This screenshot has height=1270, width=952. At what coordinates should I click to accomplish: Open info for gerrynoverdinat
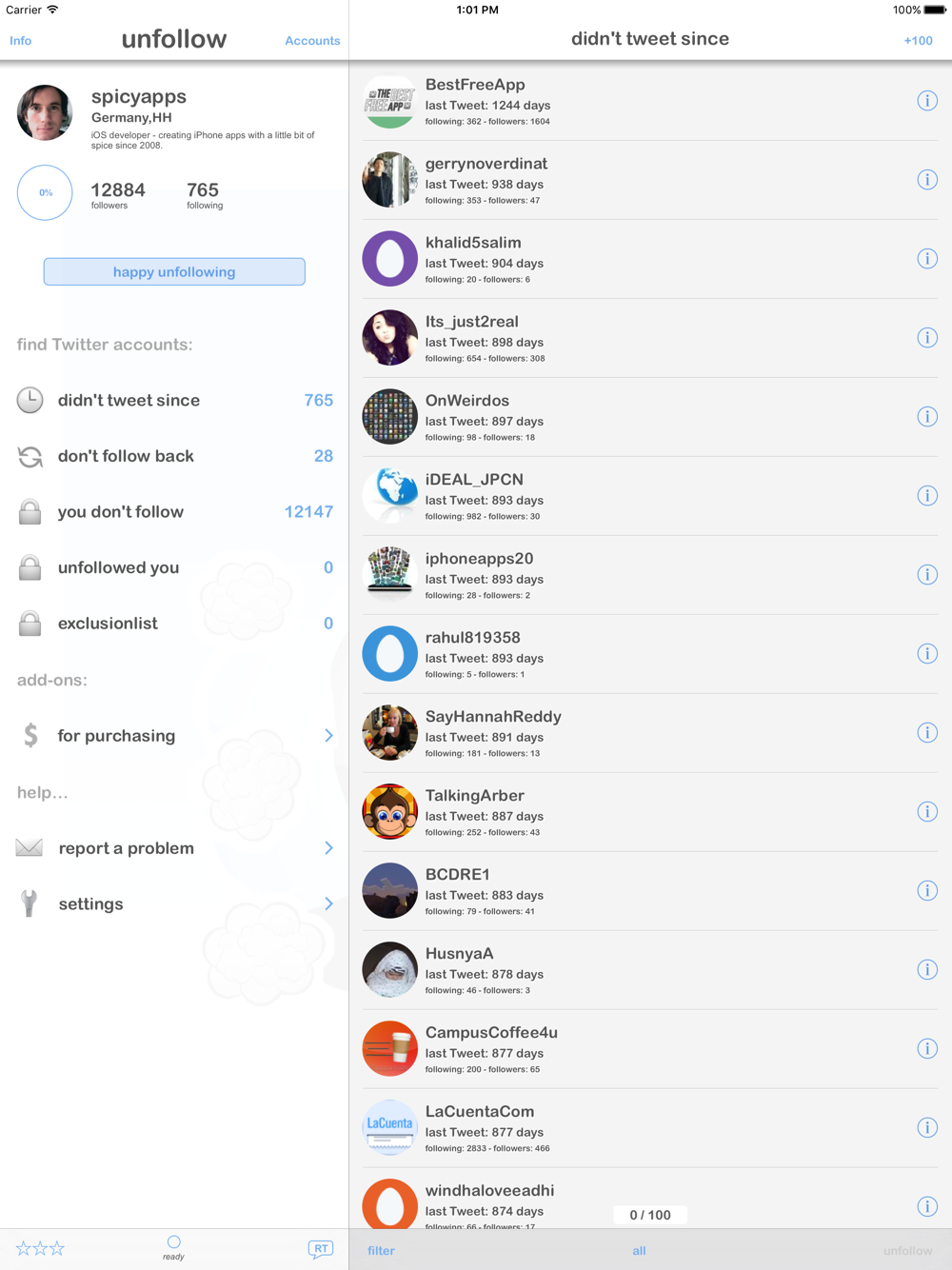[927, 180]
